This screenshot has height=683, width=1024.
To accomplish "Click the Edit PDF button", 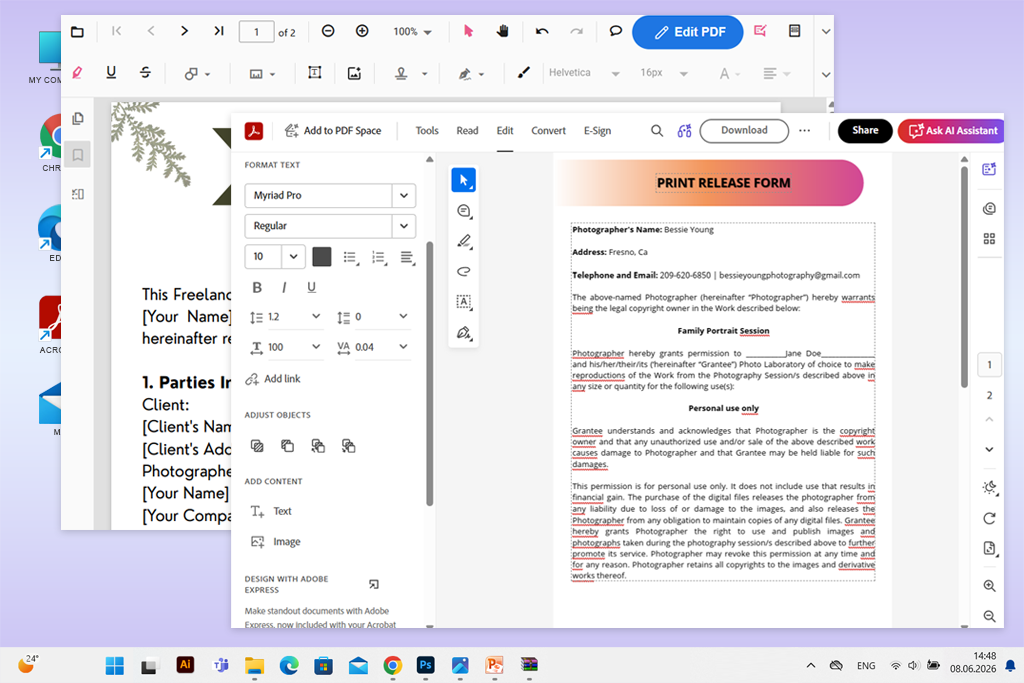I will 688,32.
